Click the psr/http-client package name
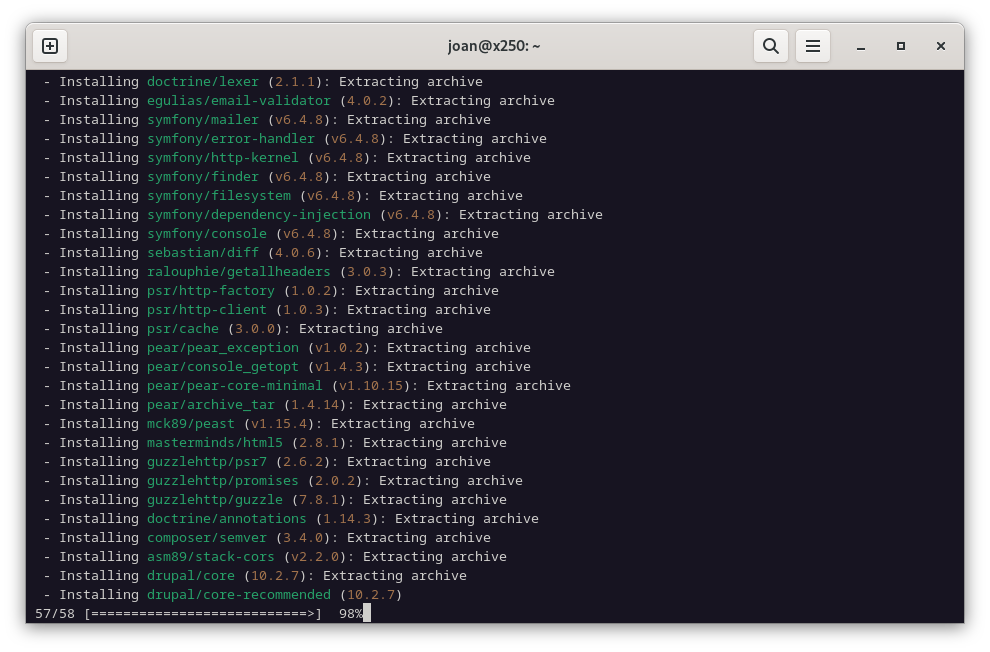Image resolution: width=990 pixels, height=652 pixels. 207,309
